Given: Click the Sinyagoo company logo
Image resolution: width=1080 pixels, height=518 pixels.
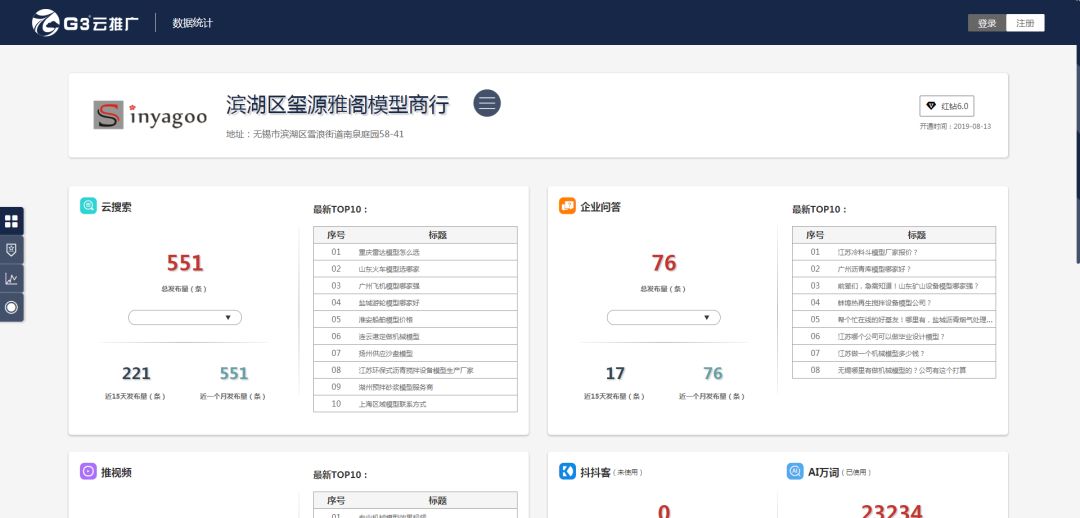Looking at the screenshot, I should [x=150, y=116].
